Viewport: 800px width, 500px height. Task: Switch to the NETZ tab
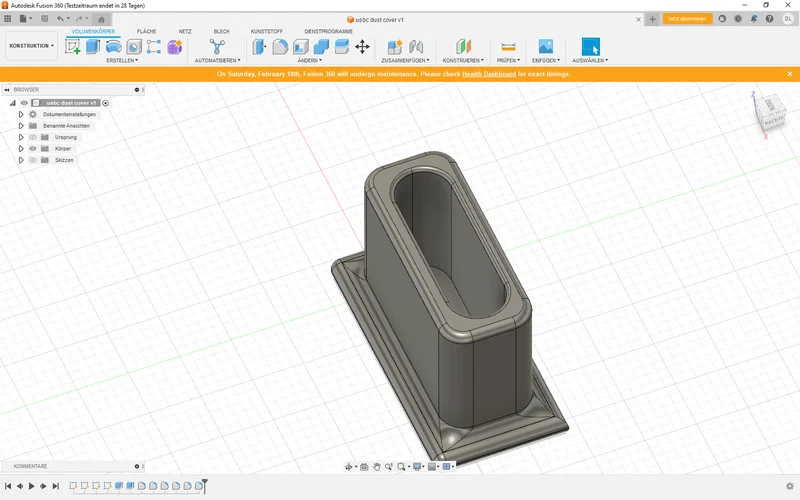(185, 32)
